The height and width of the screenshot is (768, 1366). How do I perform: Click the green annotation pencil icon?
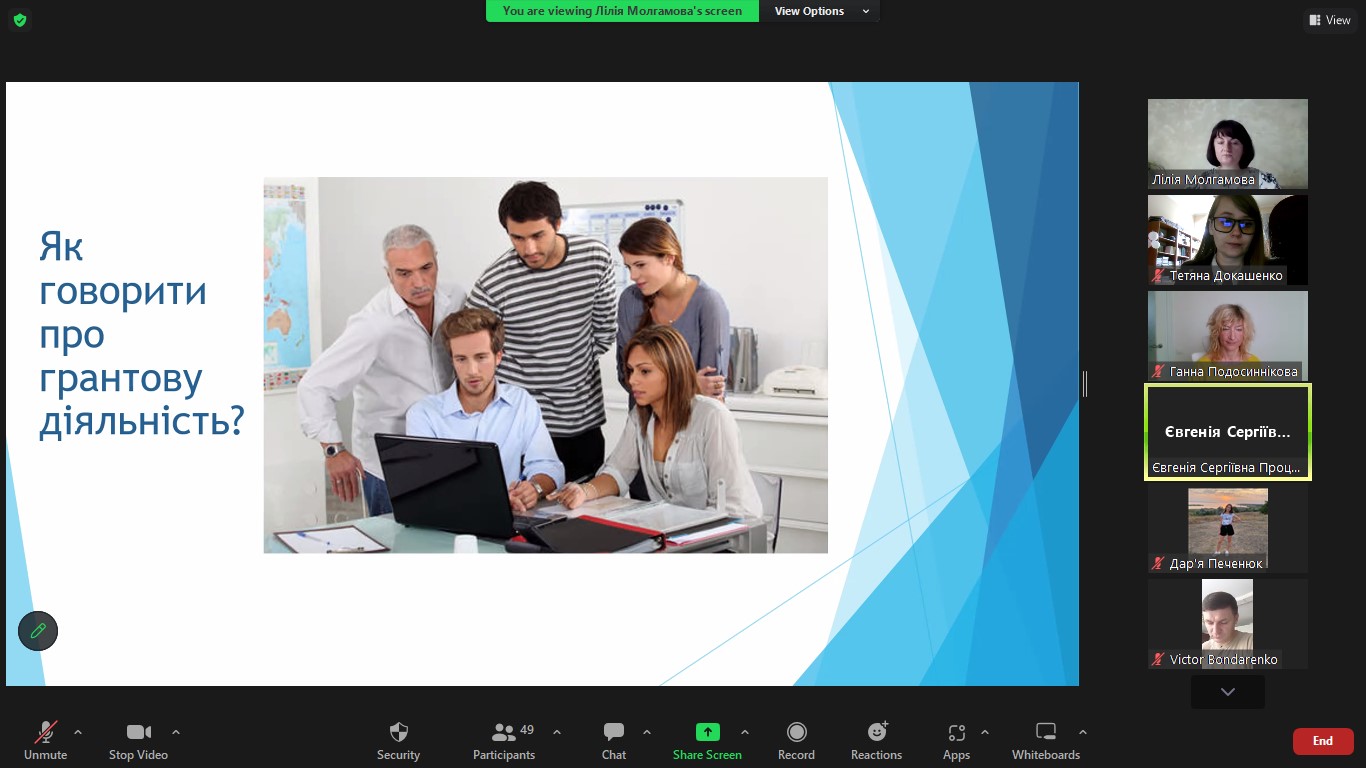coord(38,631)
